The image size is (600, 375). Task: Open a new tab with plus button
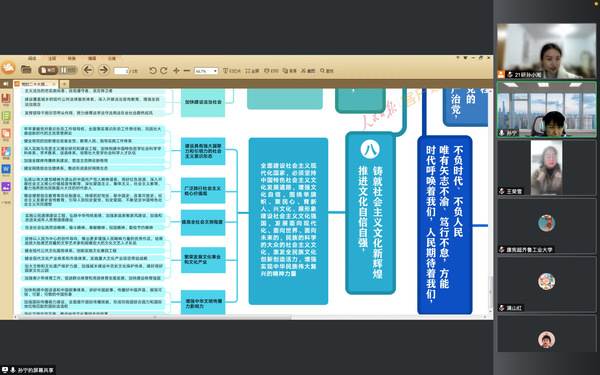65,84
